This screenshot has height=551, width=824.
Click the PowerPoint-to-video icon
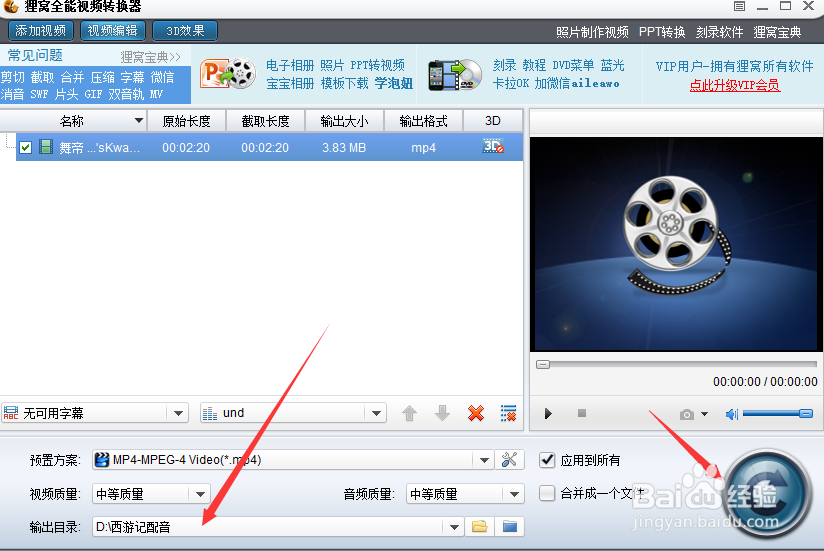pos(228,74)
